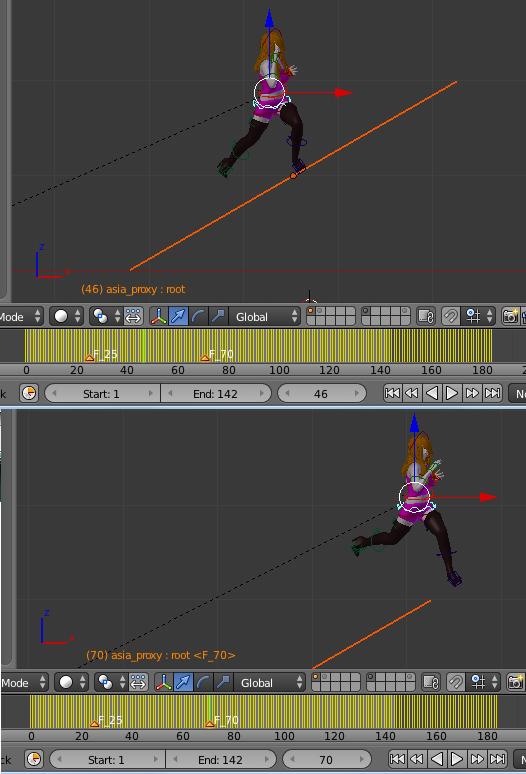Image resolution: width=526 pixels, height=774 pixels.
Task: Jump to start frame in upper timeline
Action: tap(392, 393)
